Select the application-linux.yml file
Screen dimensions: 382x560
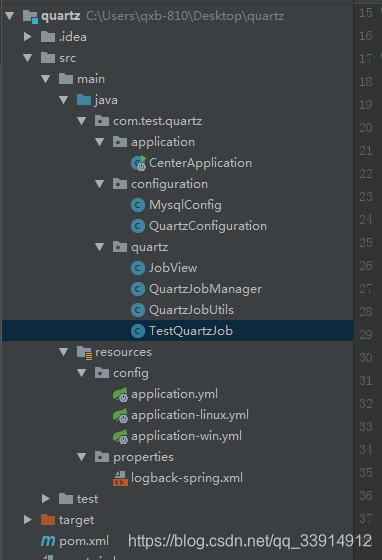point(190,415)
